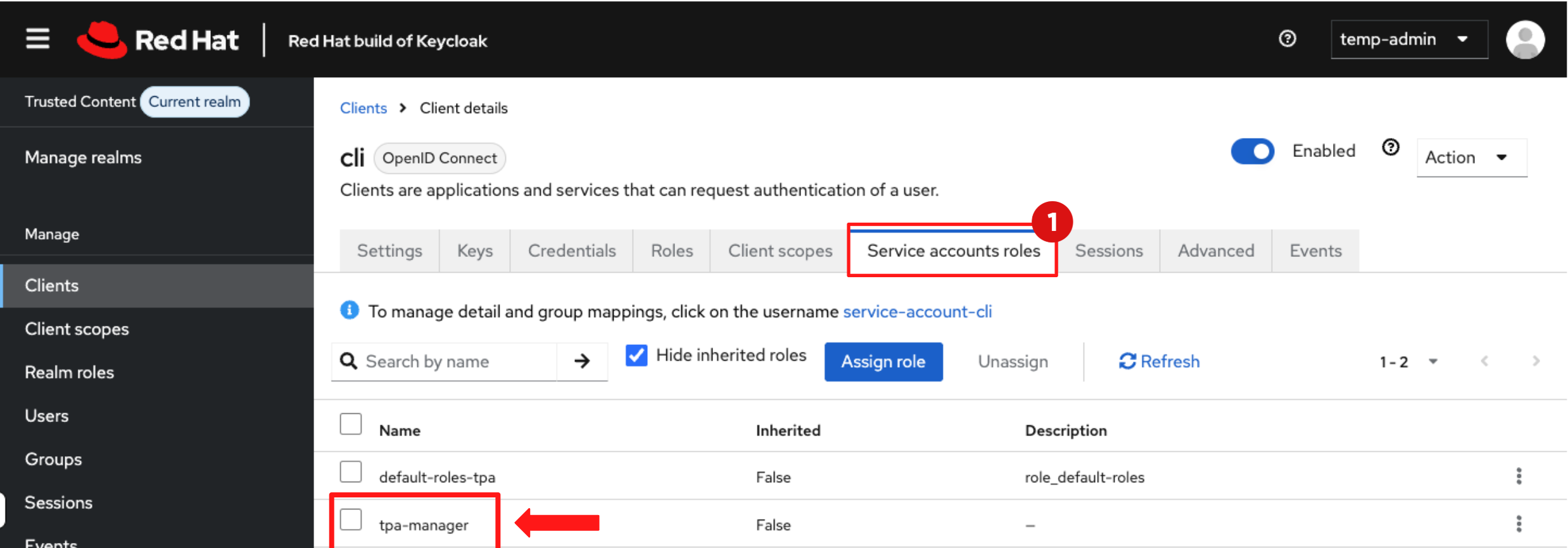Viewport: 1568px width, 548px height.
Task: Open the hamburger navigation menu
Action: tap(37, 39)
